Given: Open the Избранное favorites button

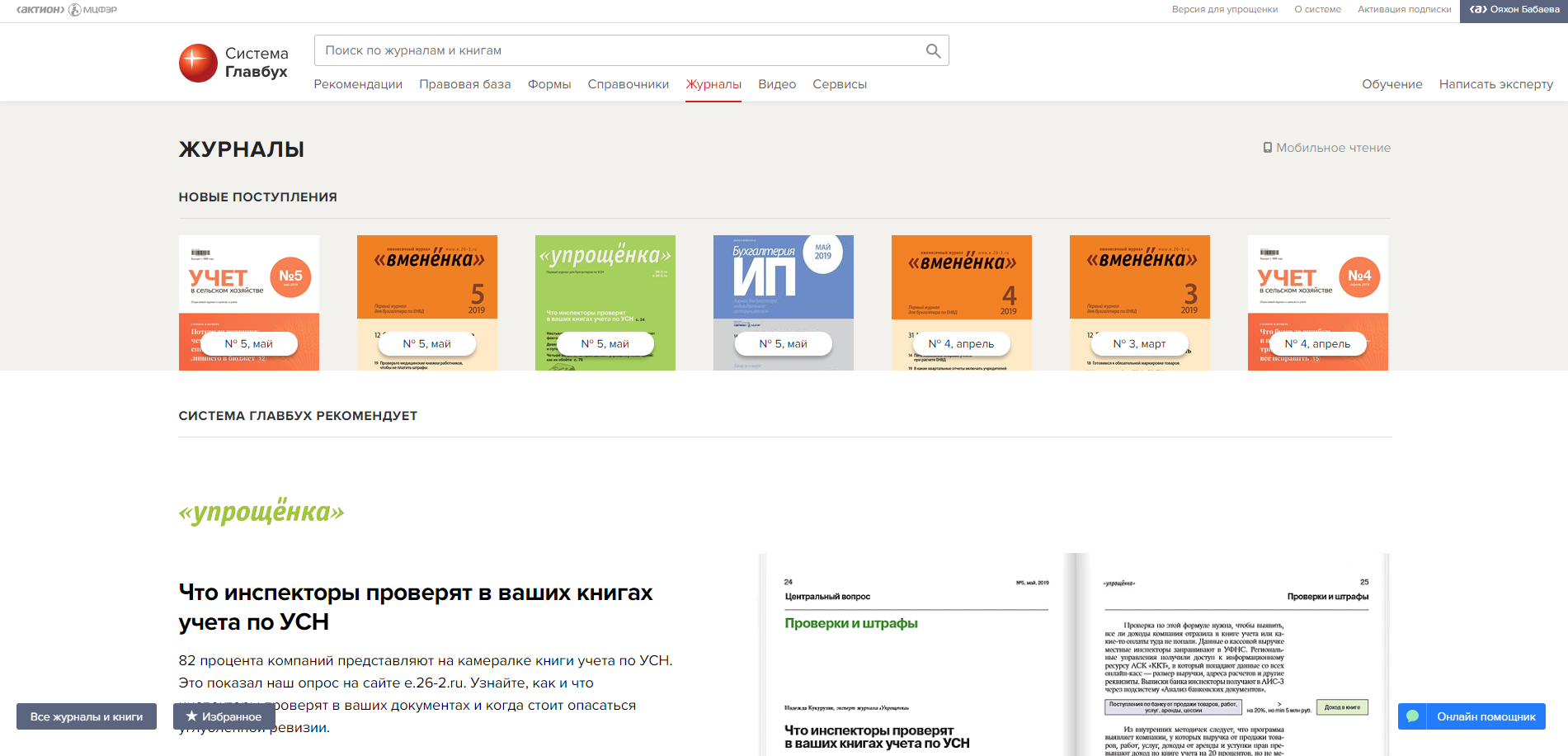Looking at the screenshot, I should pyautogui.click(x=224, y=716).
